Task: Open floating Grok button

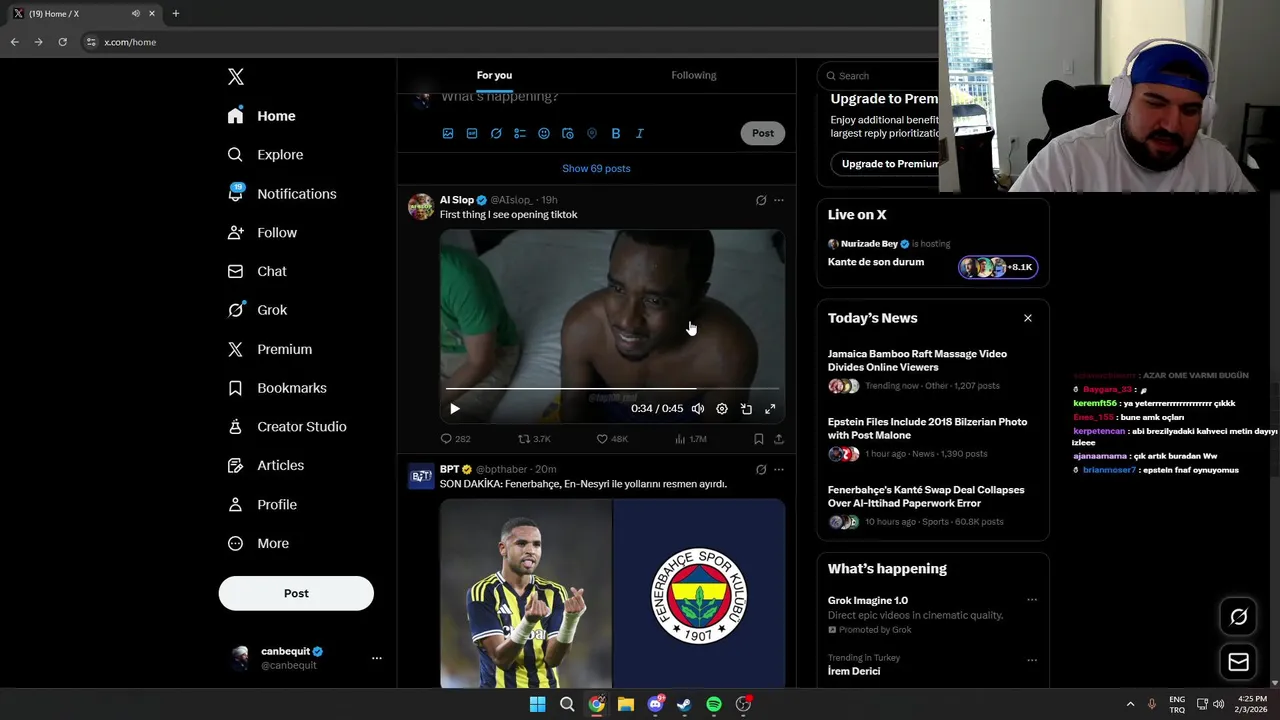Action: 1238,617
